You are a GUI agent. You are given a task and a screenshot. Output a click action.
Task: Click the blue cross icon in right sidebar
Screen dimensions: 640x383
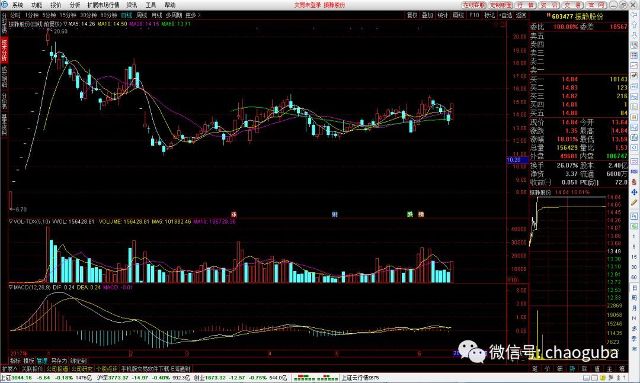pyautogui.click(x=634, y=192)
